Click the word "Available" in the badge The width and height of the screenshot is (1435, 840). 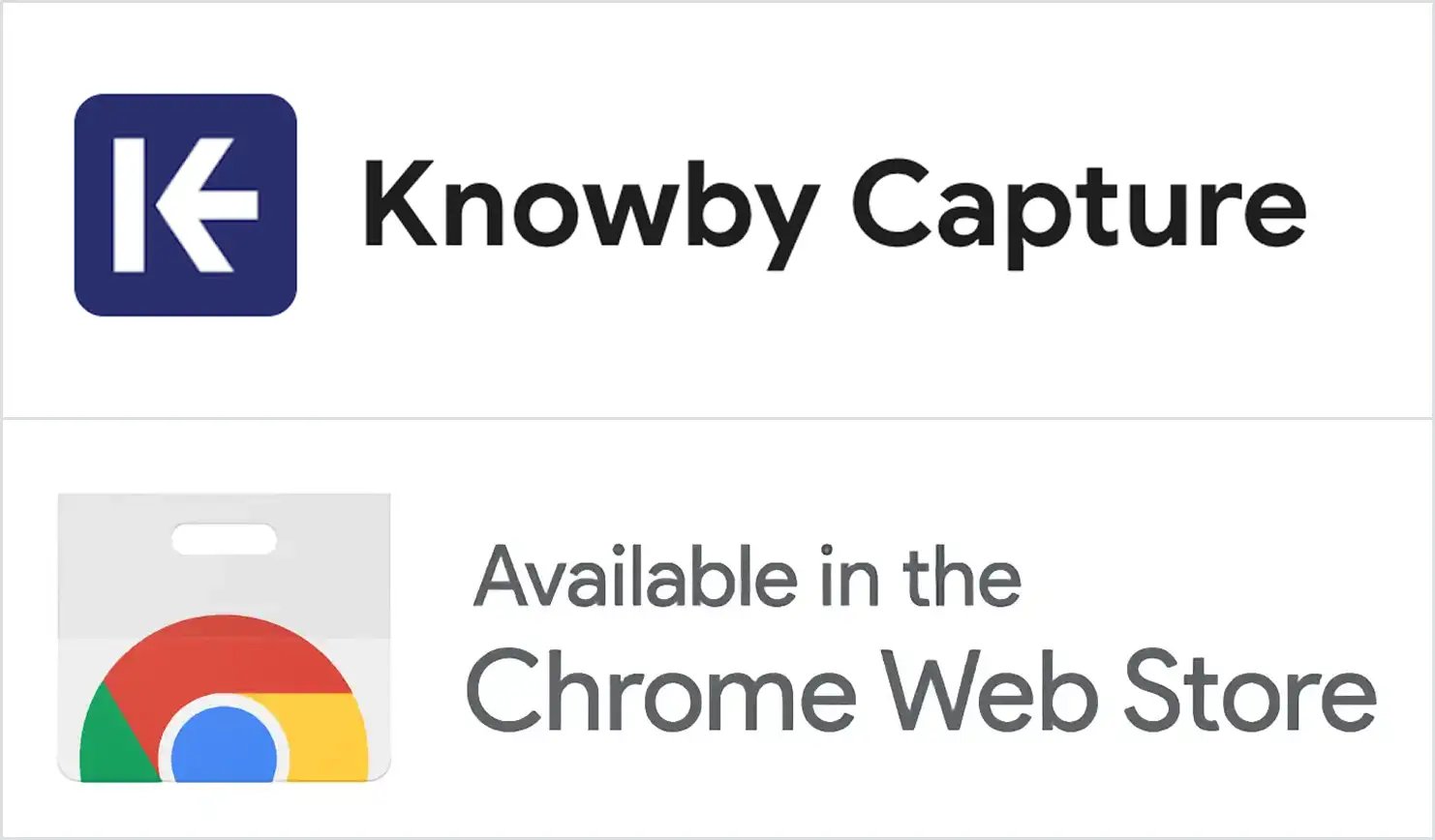pos(635,578)
